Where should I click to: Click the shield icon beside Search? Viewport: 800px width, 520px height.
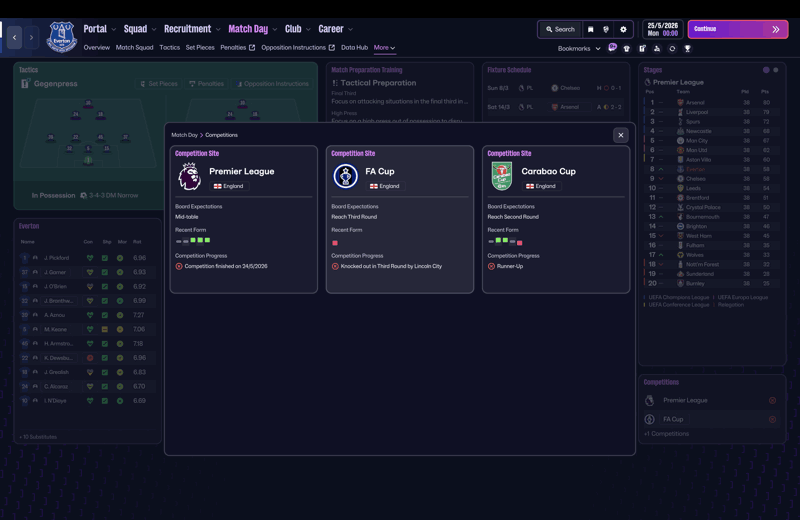(x=606, y=30)
